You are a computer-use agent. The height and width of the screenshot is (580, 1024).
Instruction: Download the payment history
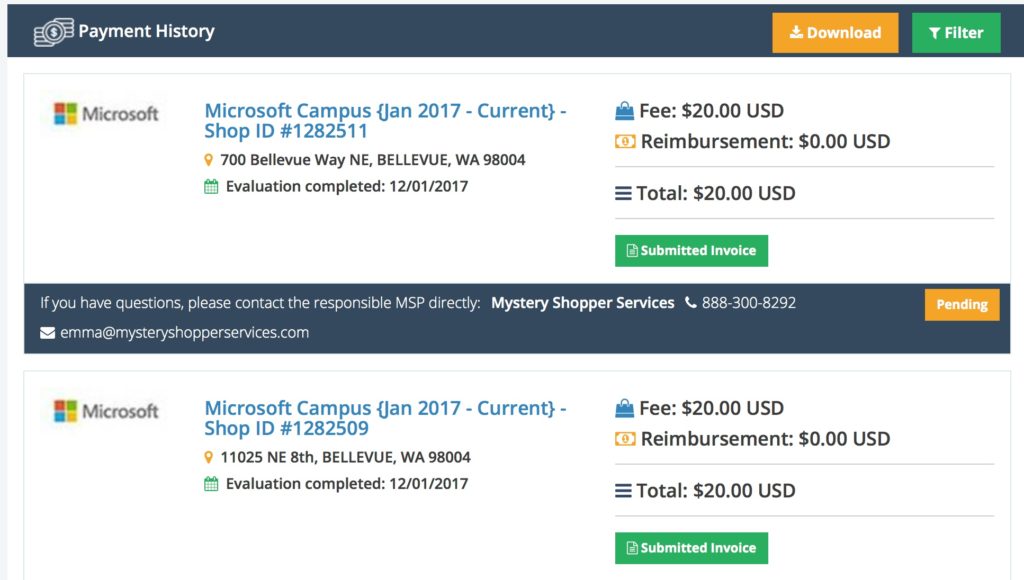click(x=835, y=33)
